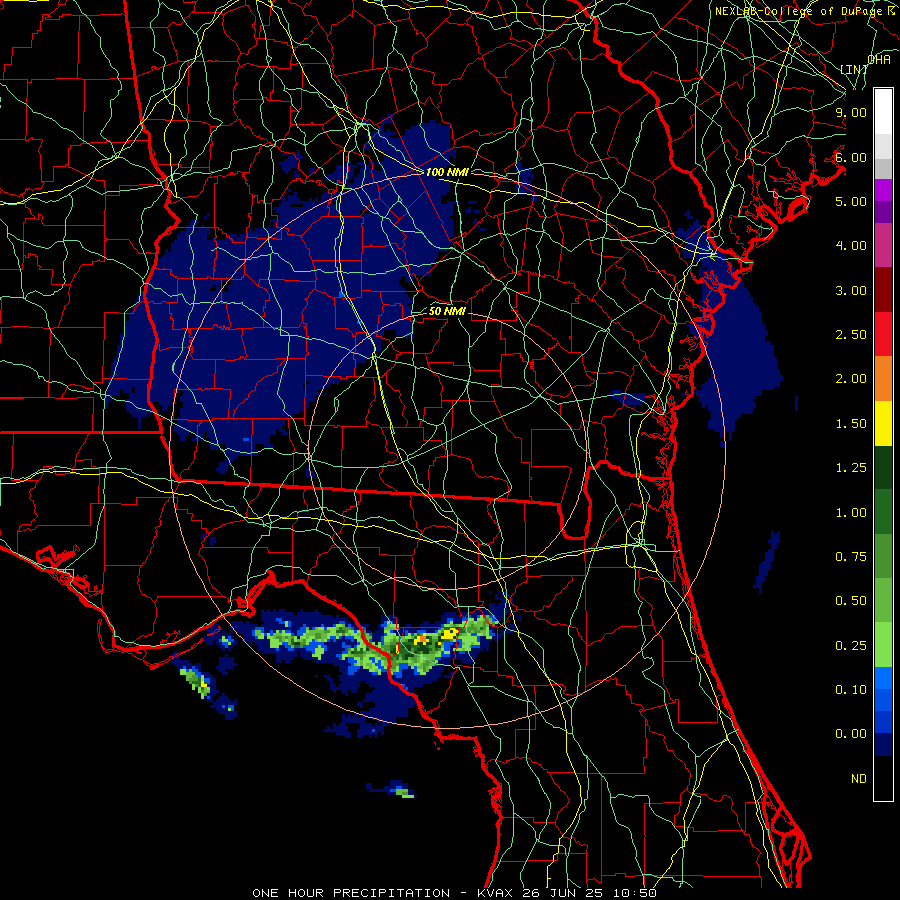Screen dimensions: 900x900
Task: Click the 2.50 legend value
Action: (851, 335)
